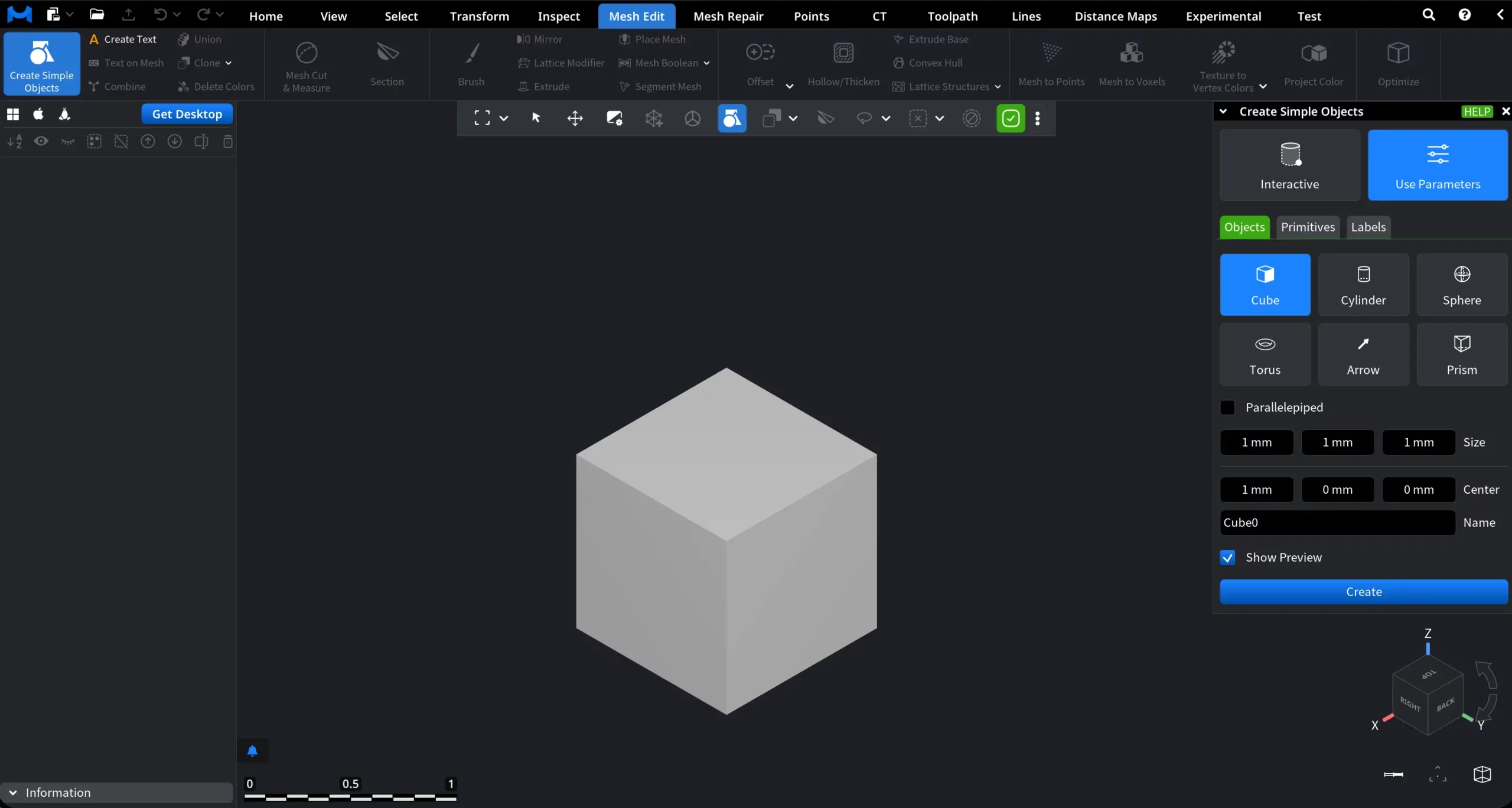Open the Mesh to Voxels tool
1512x808 pixels.
[1132, 65]
